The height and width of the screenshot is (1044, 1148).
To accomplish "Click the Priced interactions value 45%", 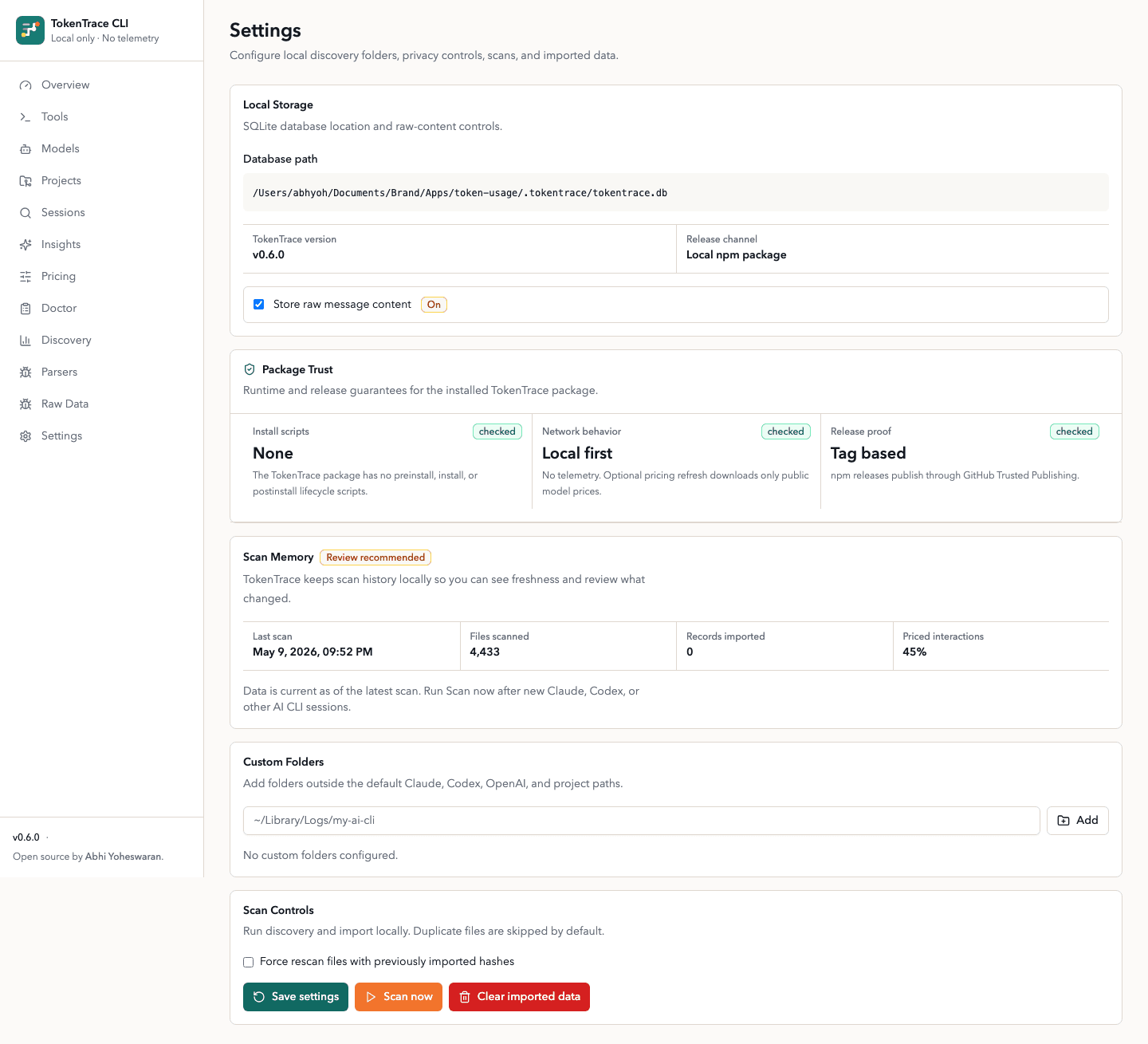I will [914, 652].
